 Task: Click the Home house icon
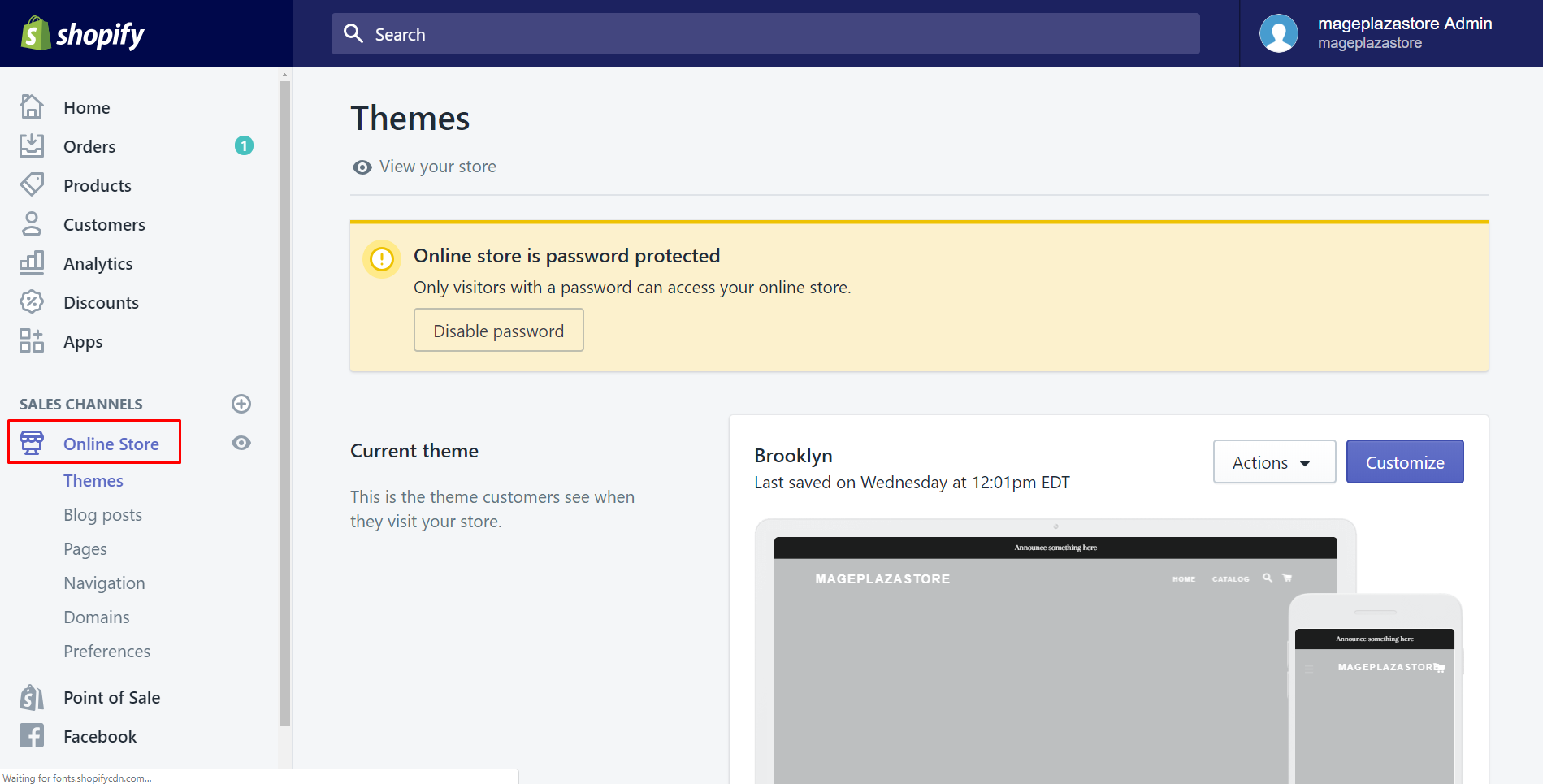point(32,106)
